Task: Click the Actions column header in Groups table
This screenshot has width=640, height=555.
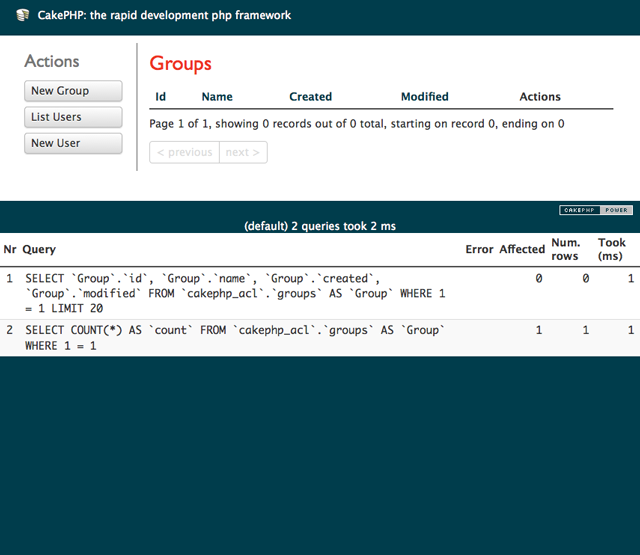Action: 540,97
